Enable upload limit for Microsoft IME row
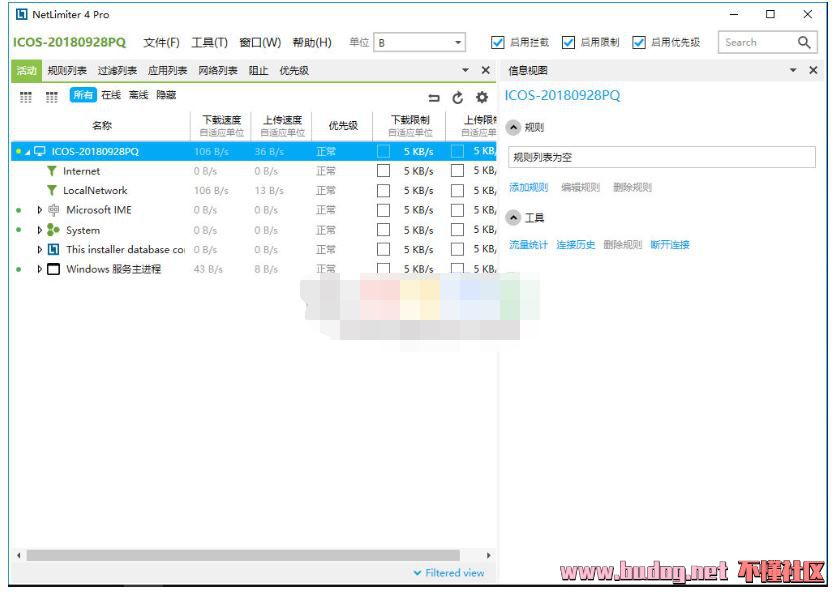 (x=457, y=210)
